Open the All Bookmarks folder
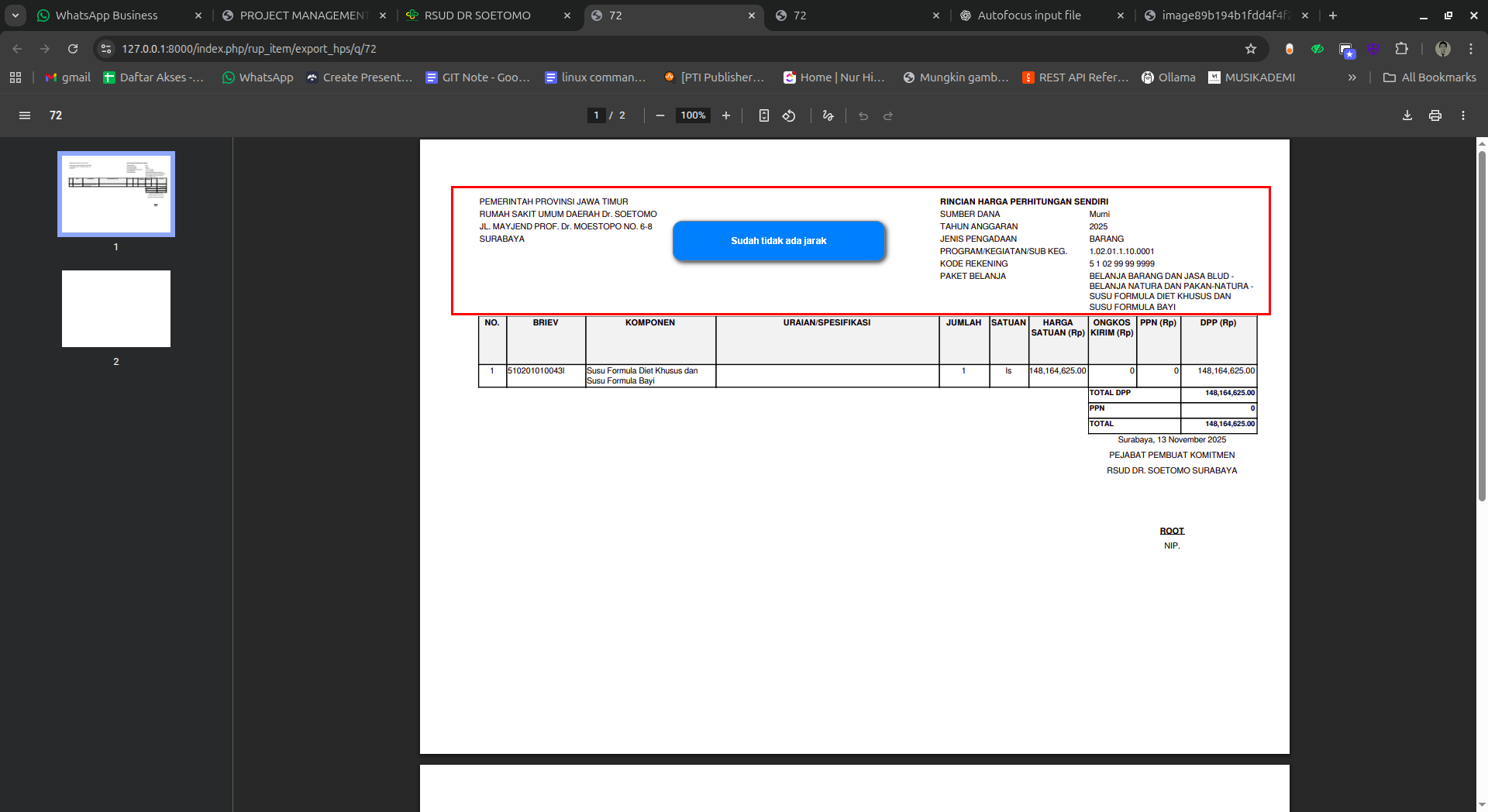The height and width of the screenshot is (812, 1488). pyautogui.click(x=1430, y=77)
